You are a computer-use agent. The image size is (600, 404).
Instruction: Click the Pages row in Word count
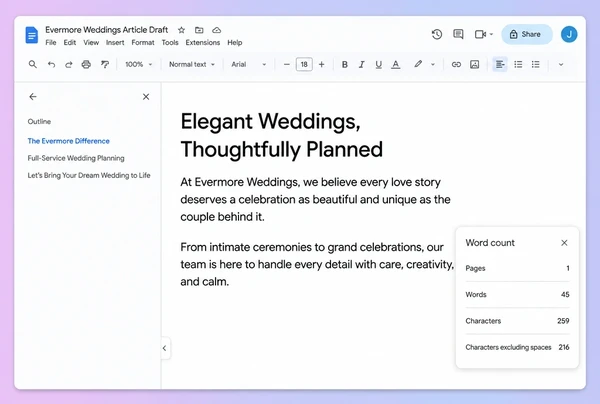pos(517,268)
